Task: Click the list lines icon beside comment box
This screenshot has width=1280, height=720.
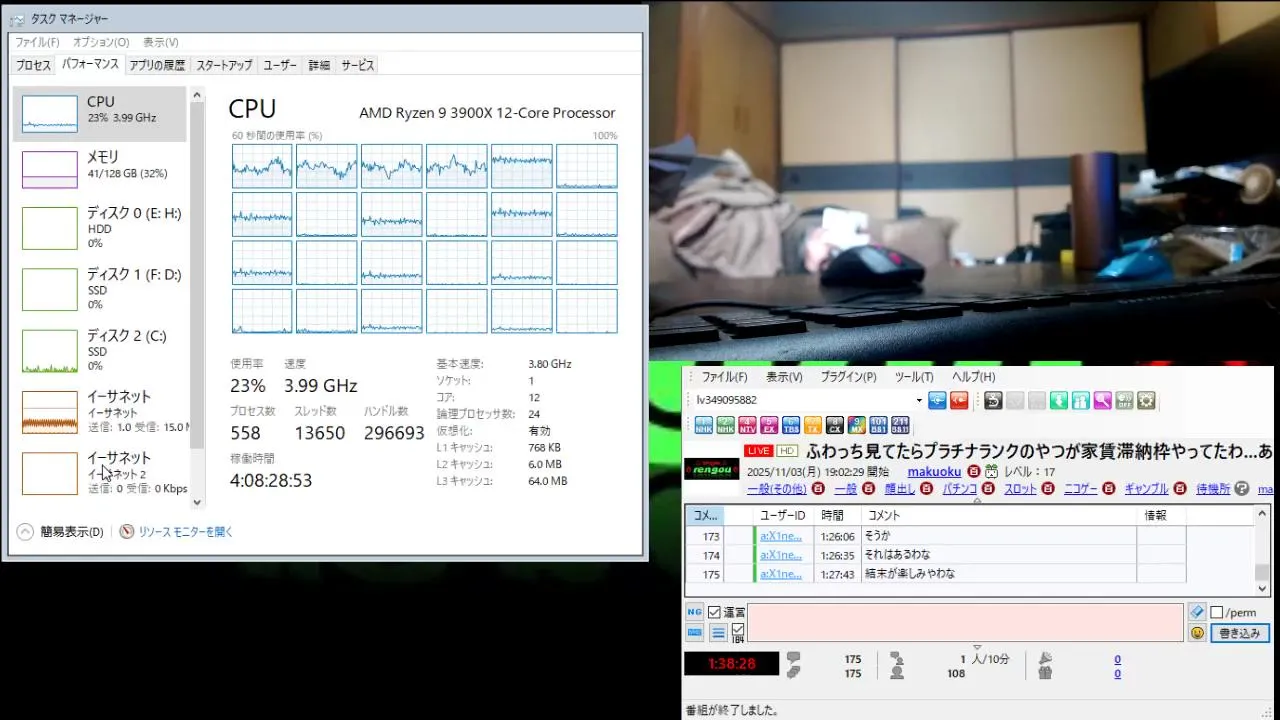Action: pos(718,633)
